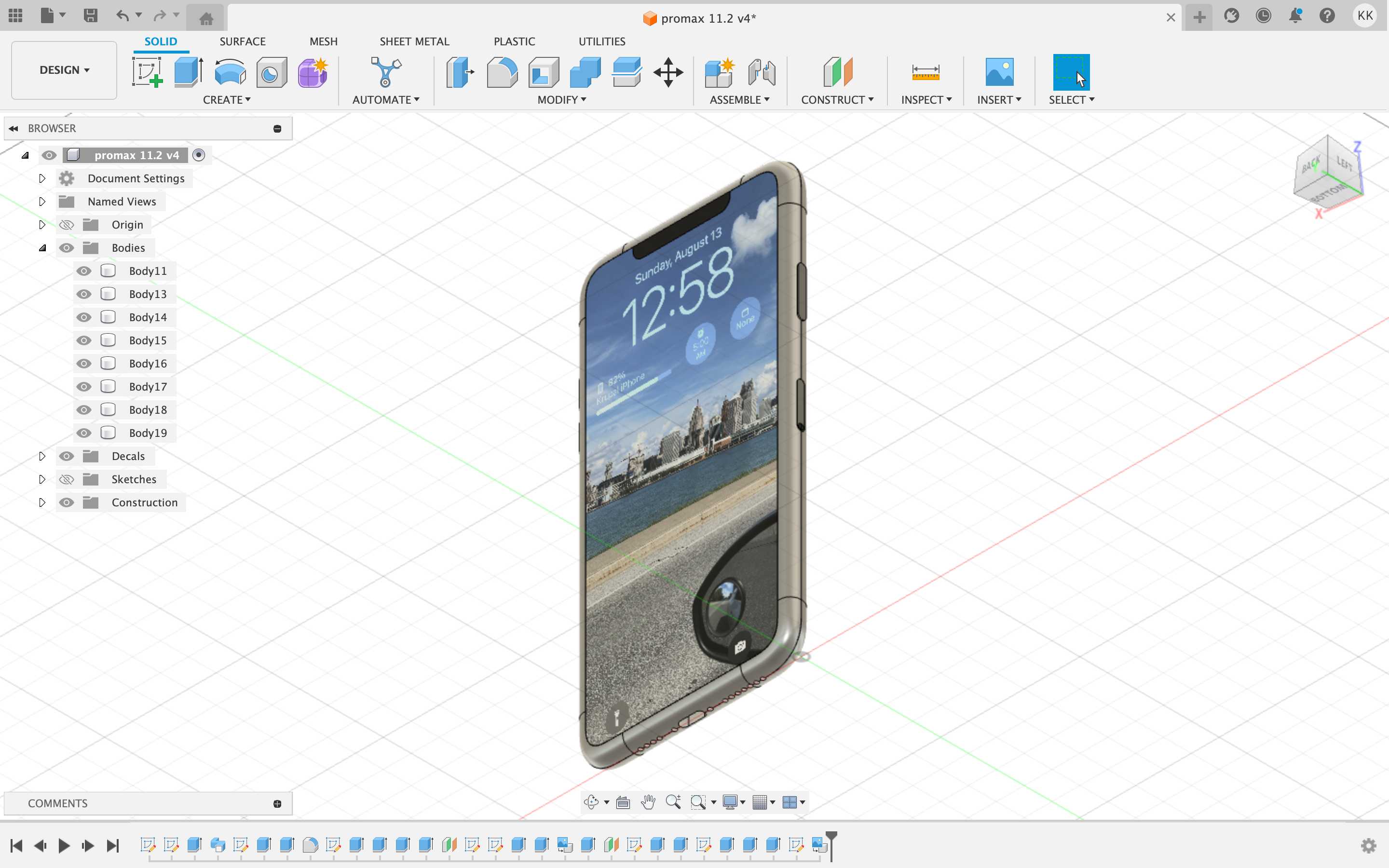Select the Revolve tool icon

[230, 72]
